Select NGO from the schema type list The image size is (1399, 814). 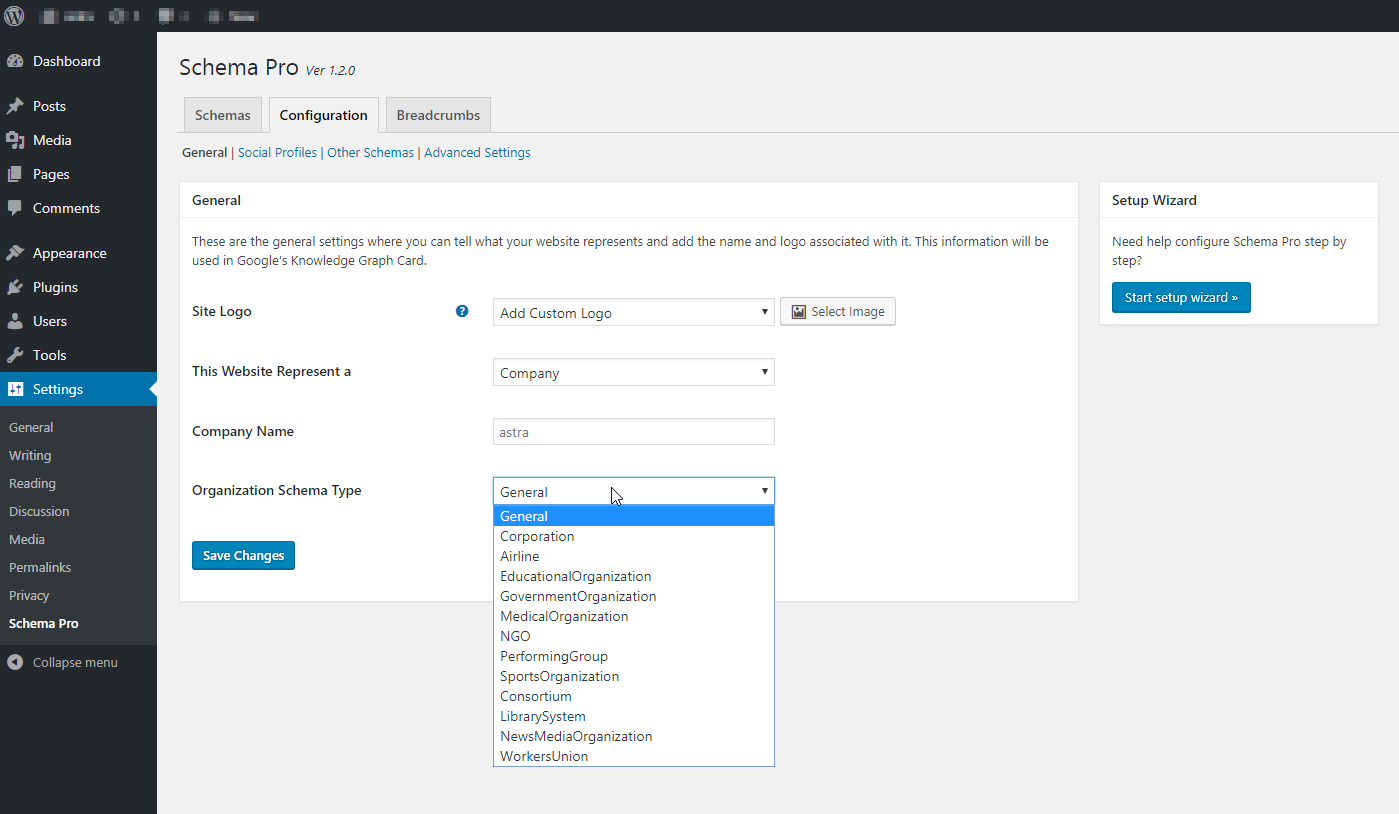tap(515, 636)
